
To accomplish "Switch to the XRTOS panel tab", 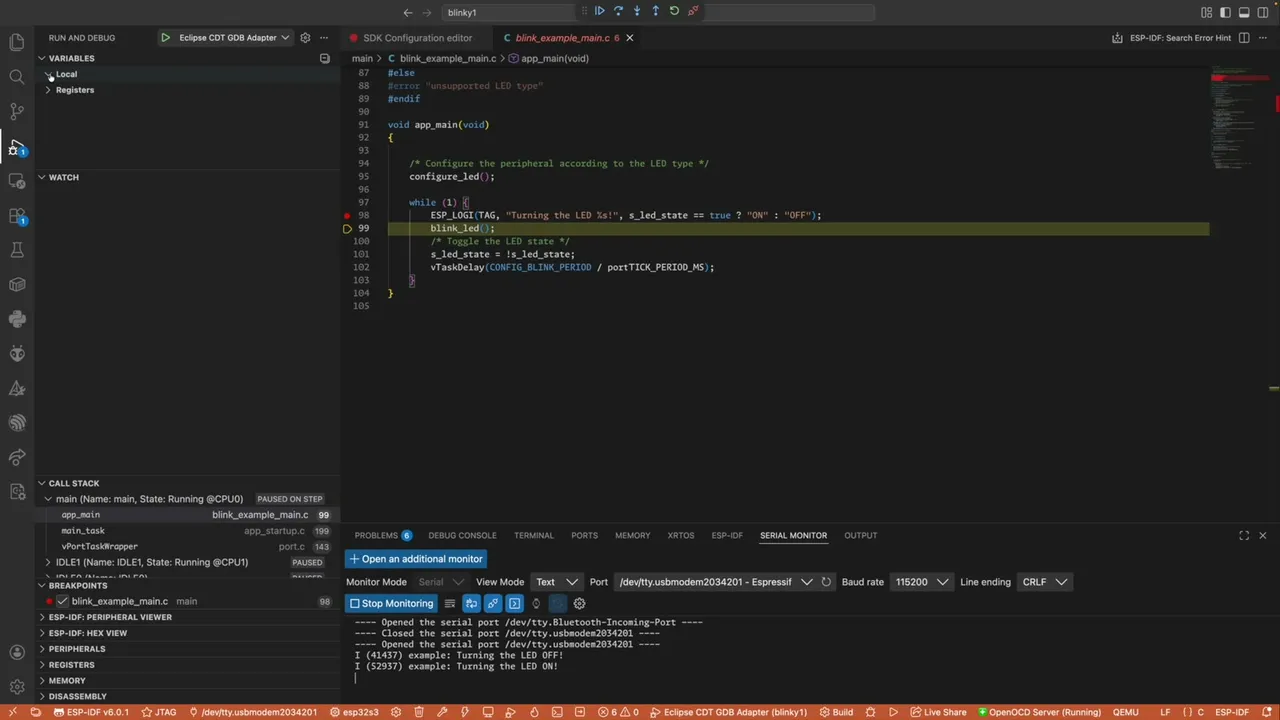I will tap(680, 536).
